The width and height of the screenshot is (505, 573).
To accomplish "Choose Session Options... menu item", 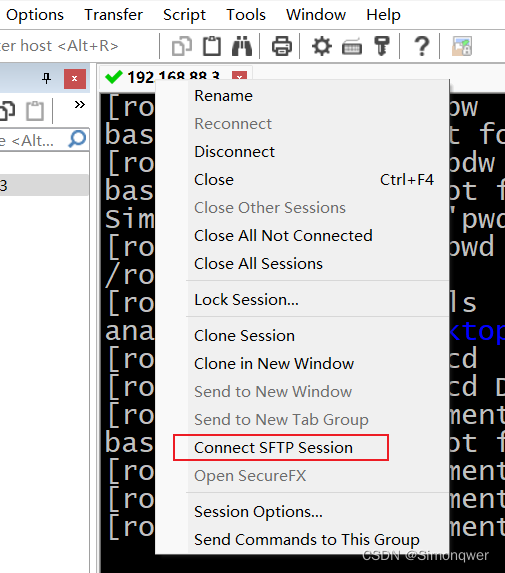I will pos(303,512).
